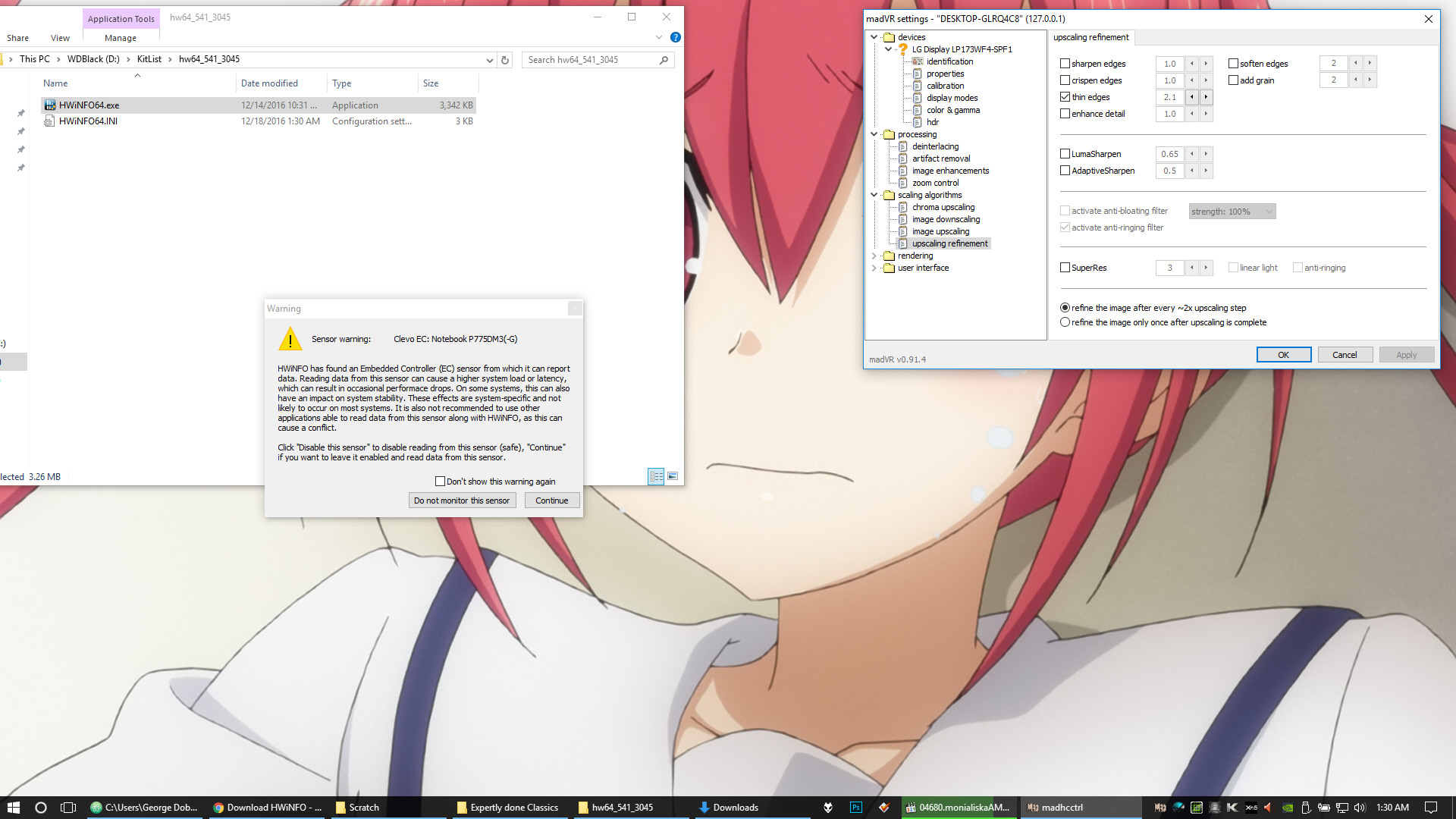Enable crispen edges checkbox
This screenshot has height=819, width=1456.
(1065, 80)
